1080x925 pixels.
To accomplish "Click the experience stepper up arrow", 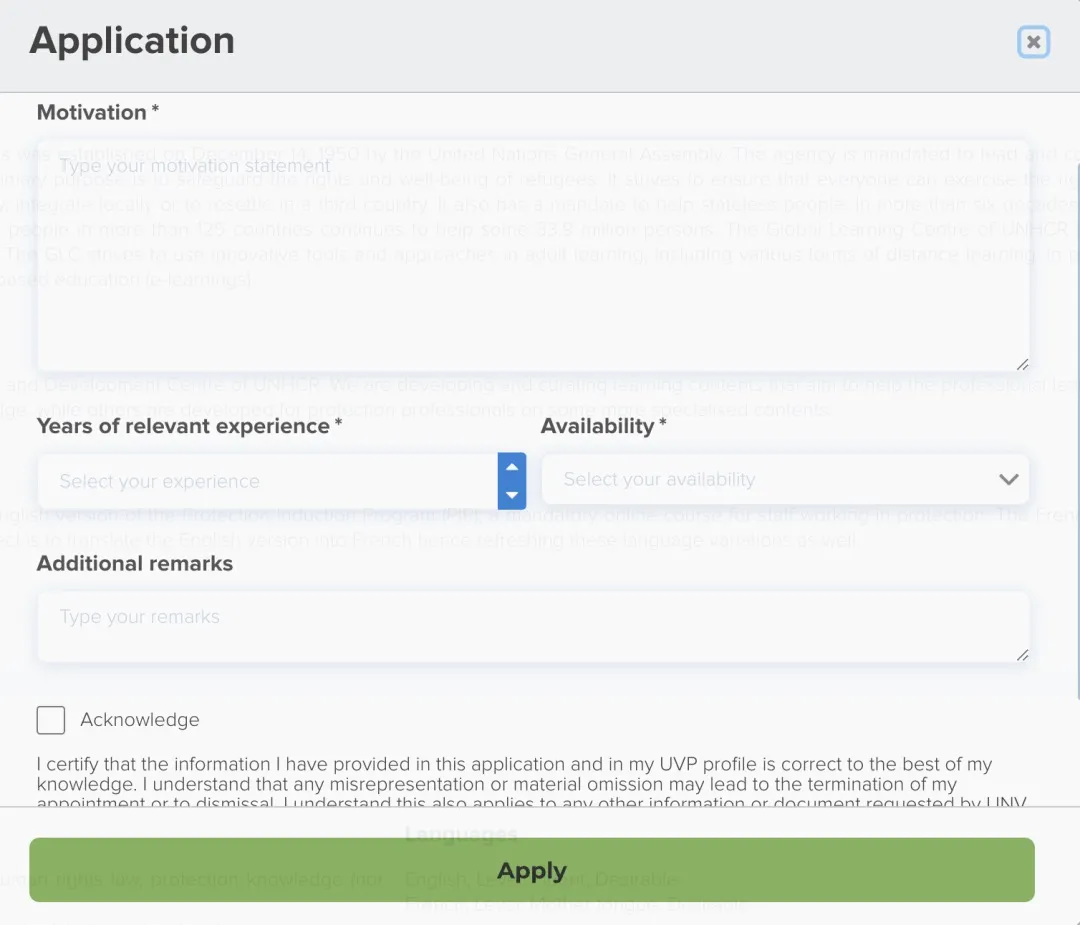I will [512, 467].
